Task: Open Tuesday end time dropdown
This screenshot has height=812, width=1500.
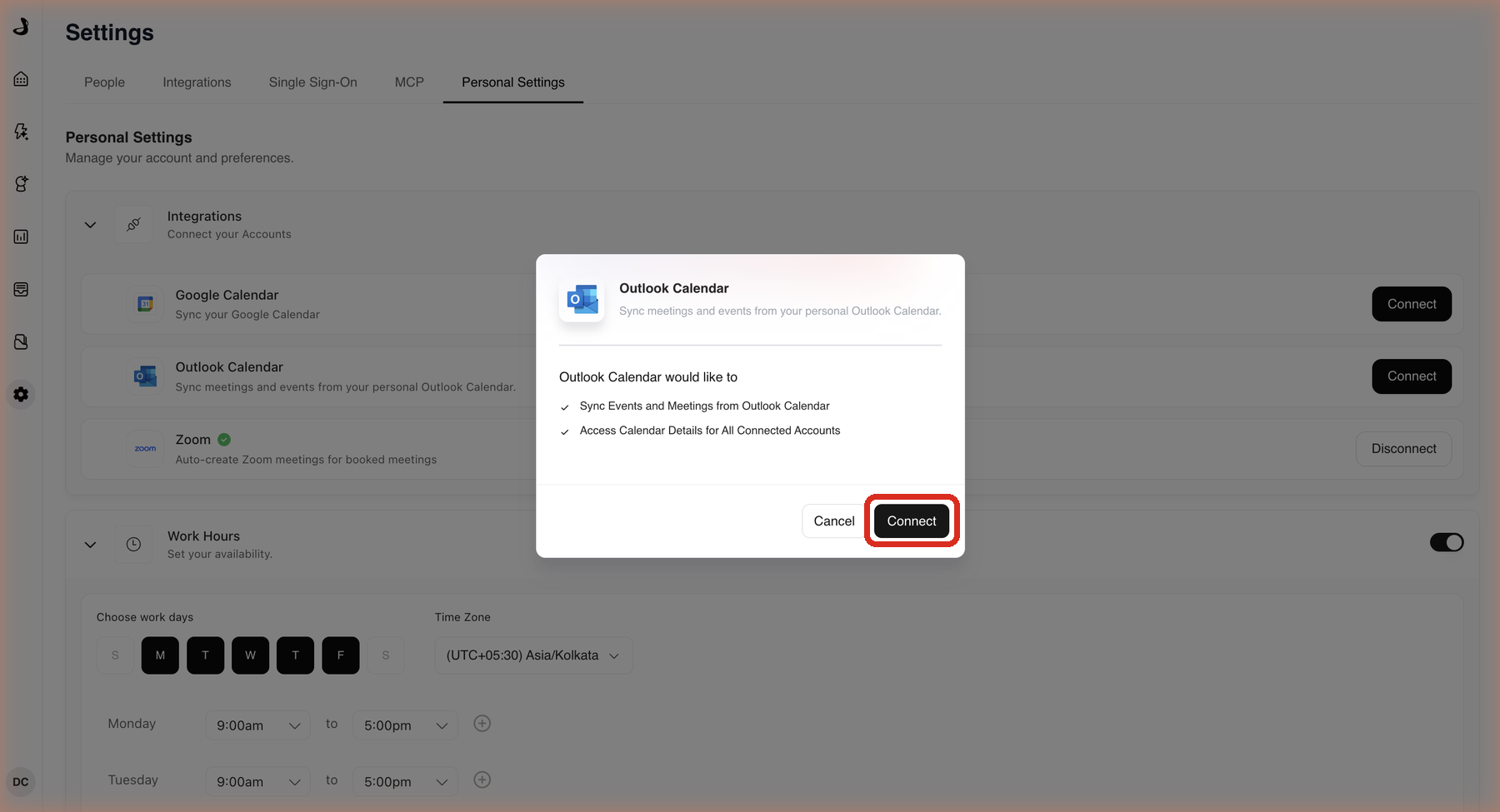Action: click(x=405, y=782)
